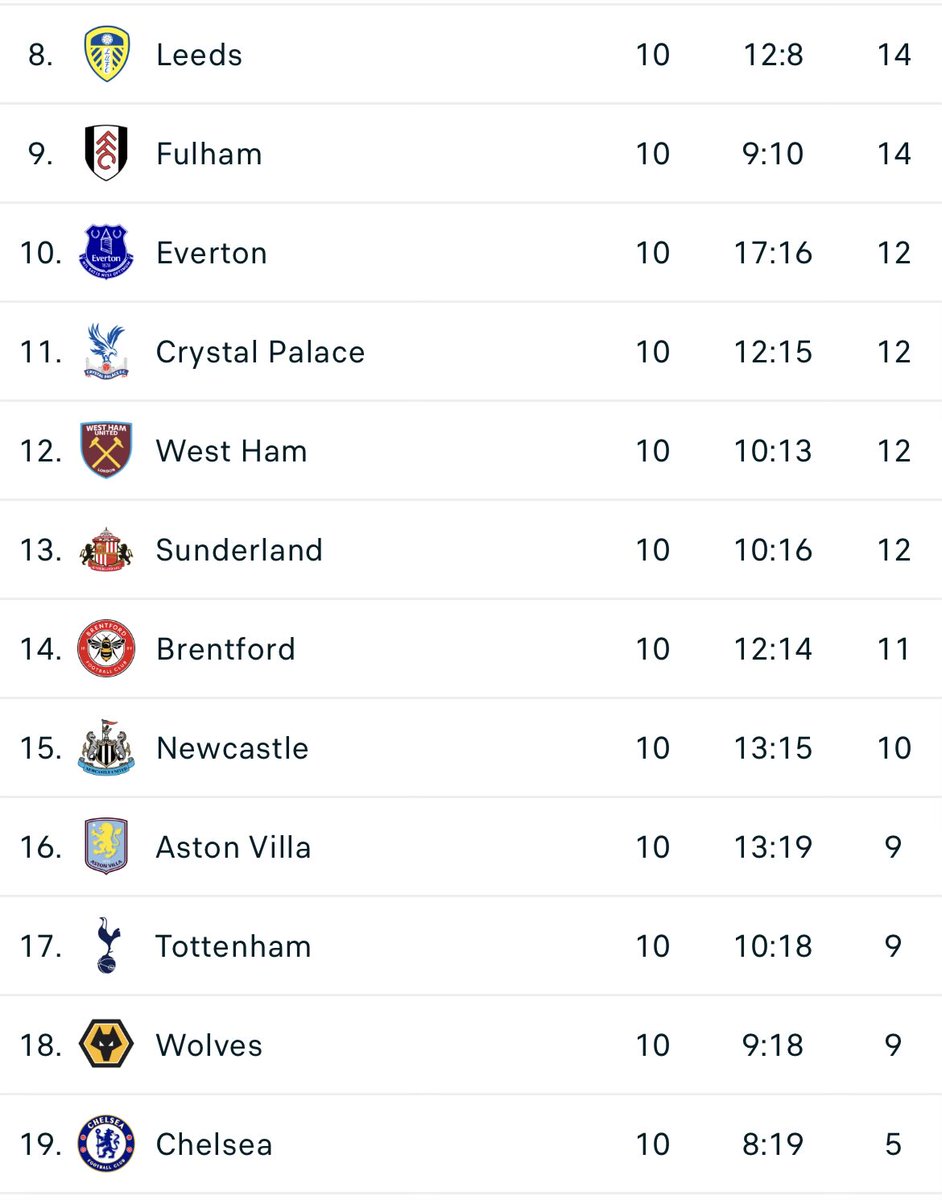Screen dimensions: 942x1200
Task: Open the Leeds team name link
Action: point(199,54)
